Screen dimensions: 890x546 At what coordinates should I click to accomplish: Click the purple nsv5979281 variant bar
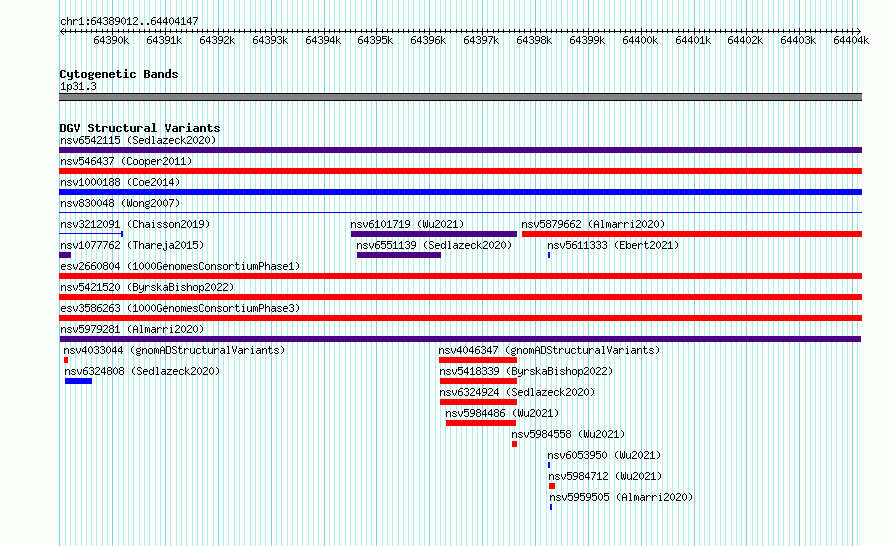coord(460,339)
